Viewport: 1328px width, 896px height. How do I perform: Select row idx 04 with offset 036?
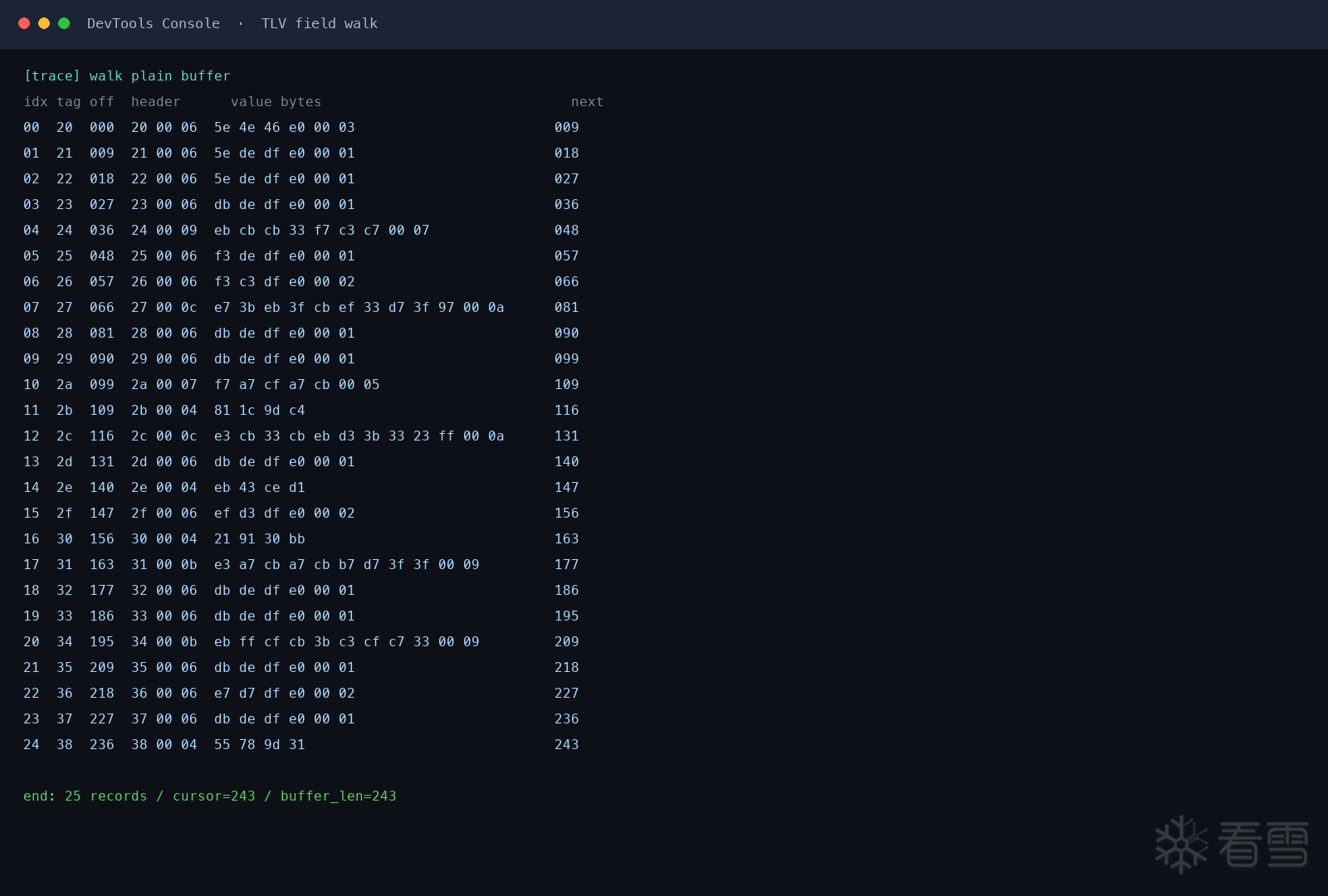pyautogui.click(x=301, y=230)
